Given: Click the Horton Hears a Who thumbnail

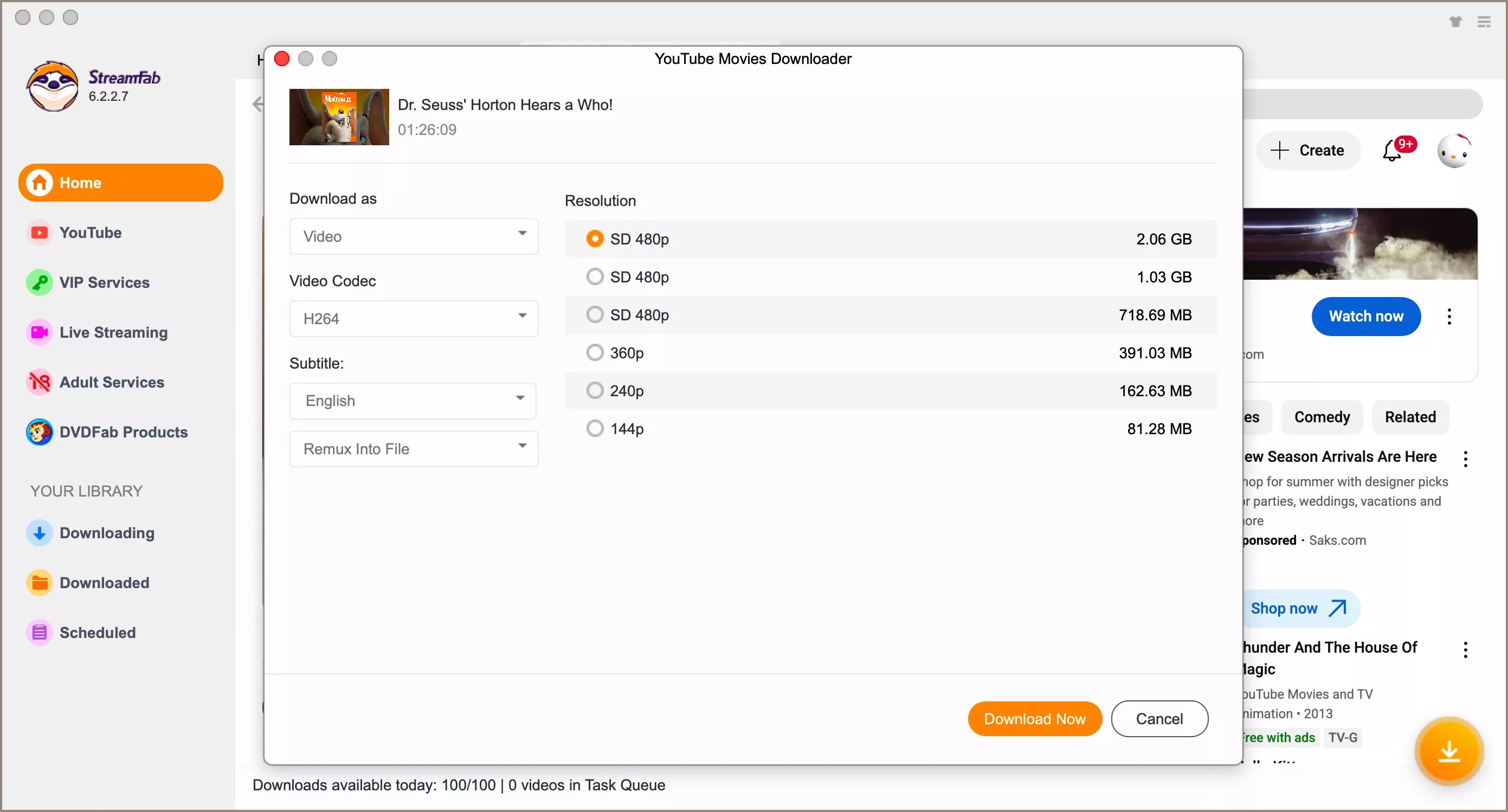Looking at the screenshot, I should pyautogui.click(x=339, y=117).
